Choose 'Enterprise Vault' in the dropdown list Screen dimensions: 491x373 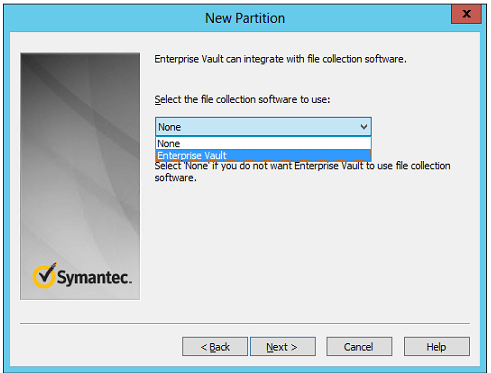(263, 155)
